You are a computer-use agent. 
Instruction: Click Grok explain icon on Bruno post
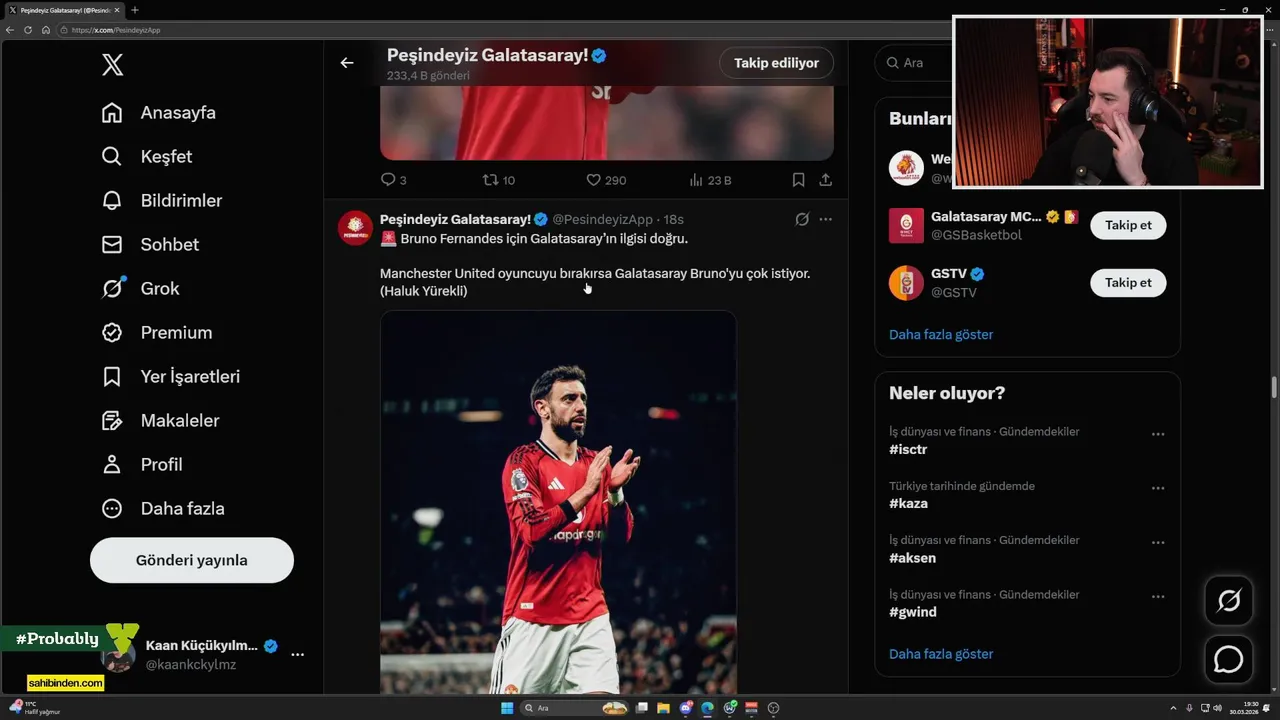pos(802,219)
